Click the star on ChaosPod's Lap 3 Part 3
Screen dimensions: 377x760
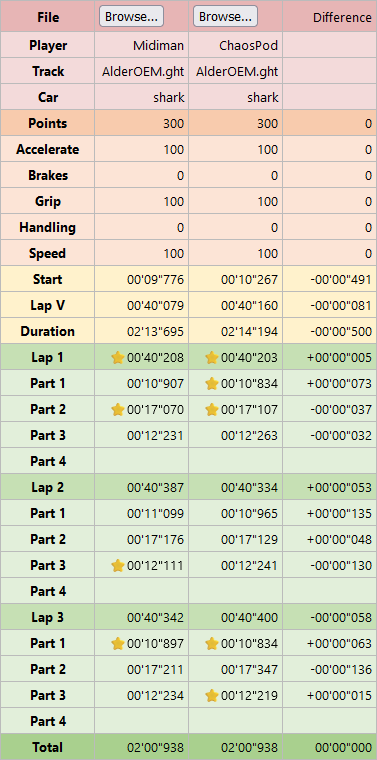[x=212, y=696]
